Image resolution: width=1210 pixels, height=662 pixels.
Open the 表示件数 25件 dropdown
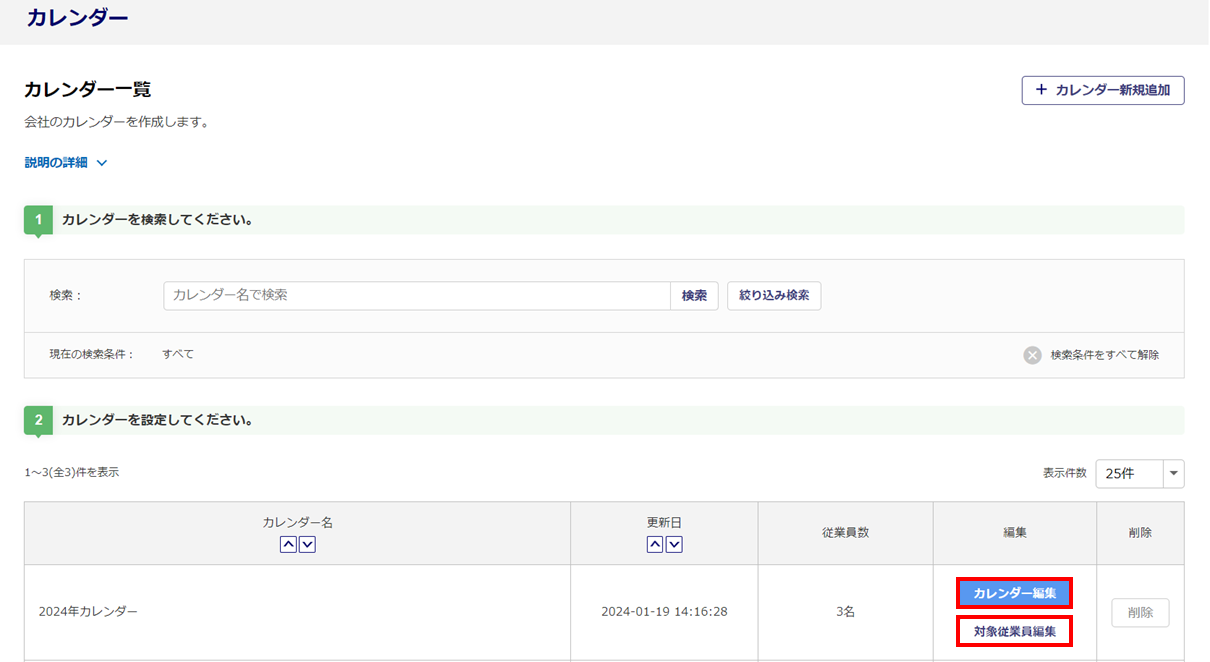(1139, 474)
